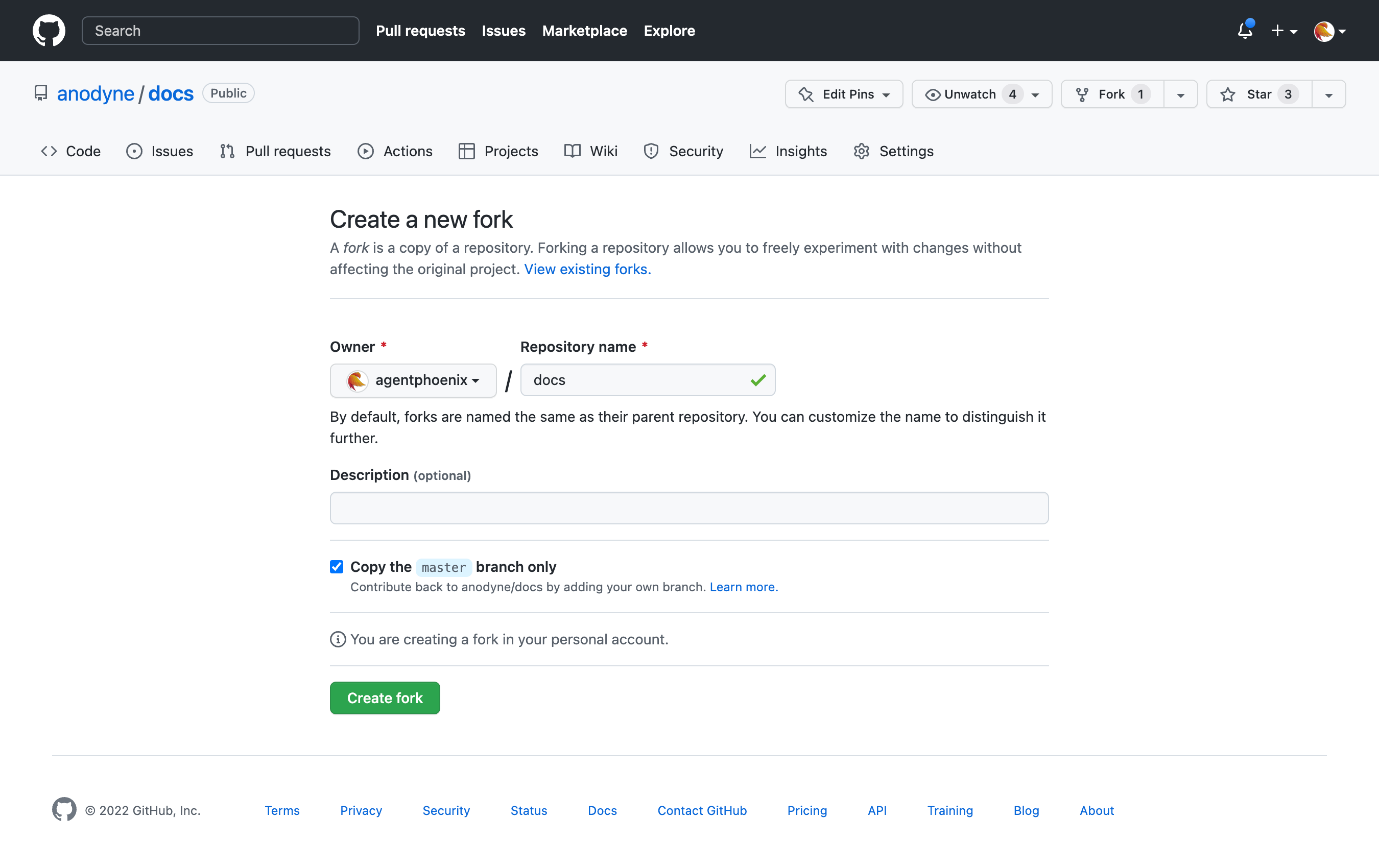Click the green checkmark in repository name field

click(758, 380)
